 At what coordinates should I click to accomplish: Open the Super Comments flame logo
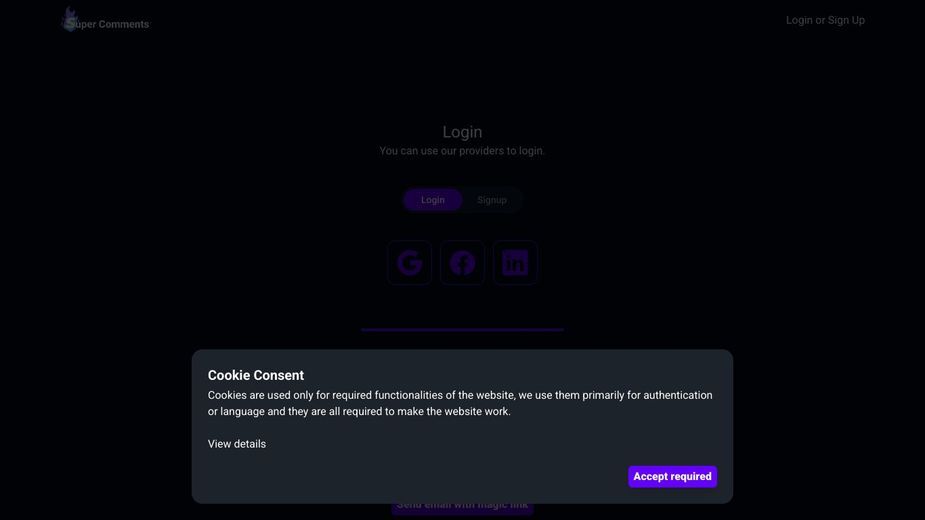pos(70,19)
